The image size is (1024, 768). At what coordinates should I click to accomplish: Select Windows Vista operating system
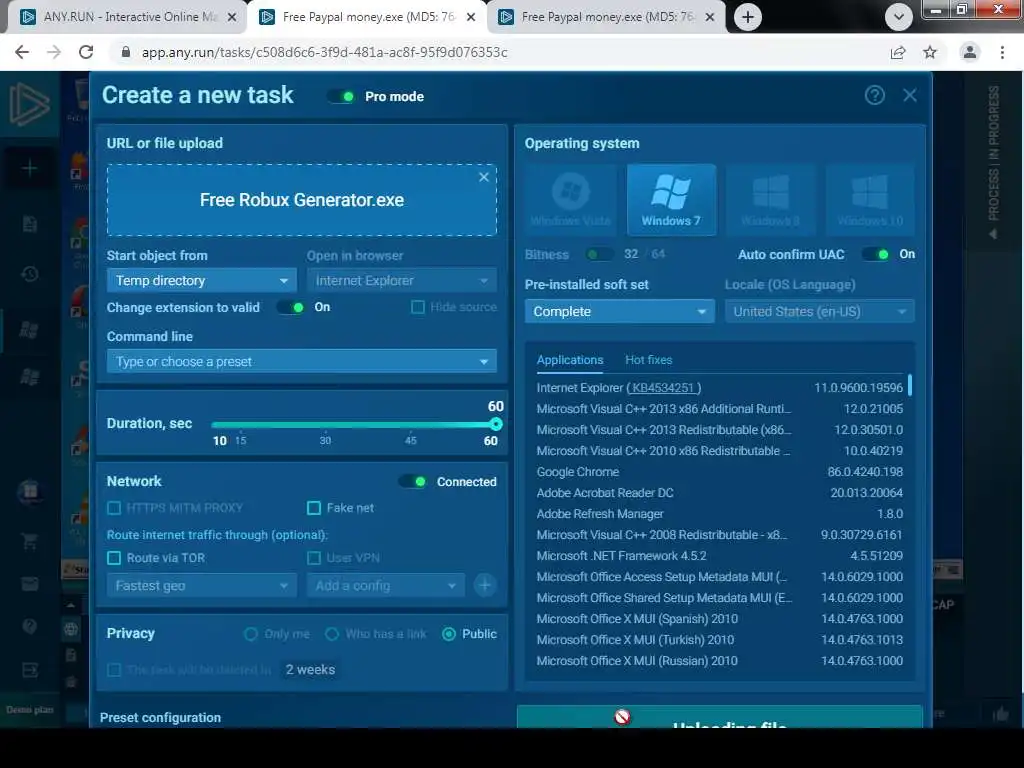pos(571,200)
